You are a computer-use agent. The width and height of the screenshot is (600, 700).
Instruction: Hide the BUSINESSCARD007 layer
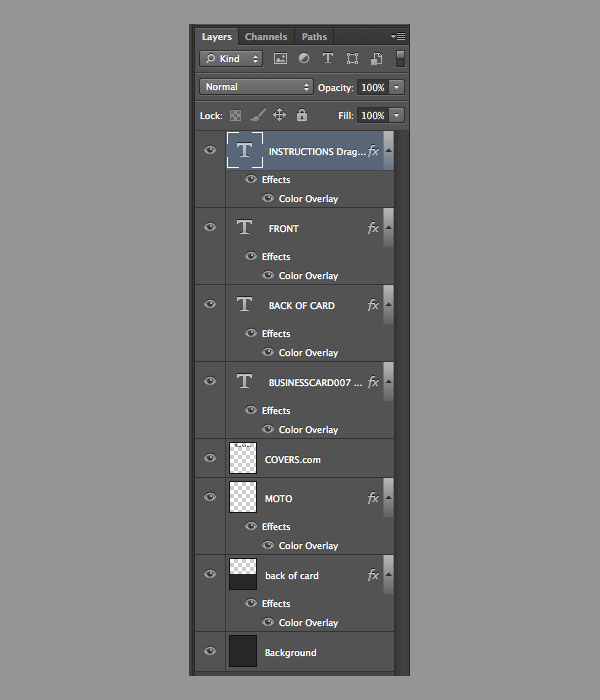click(x=210, y=381)
